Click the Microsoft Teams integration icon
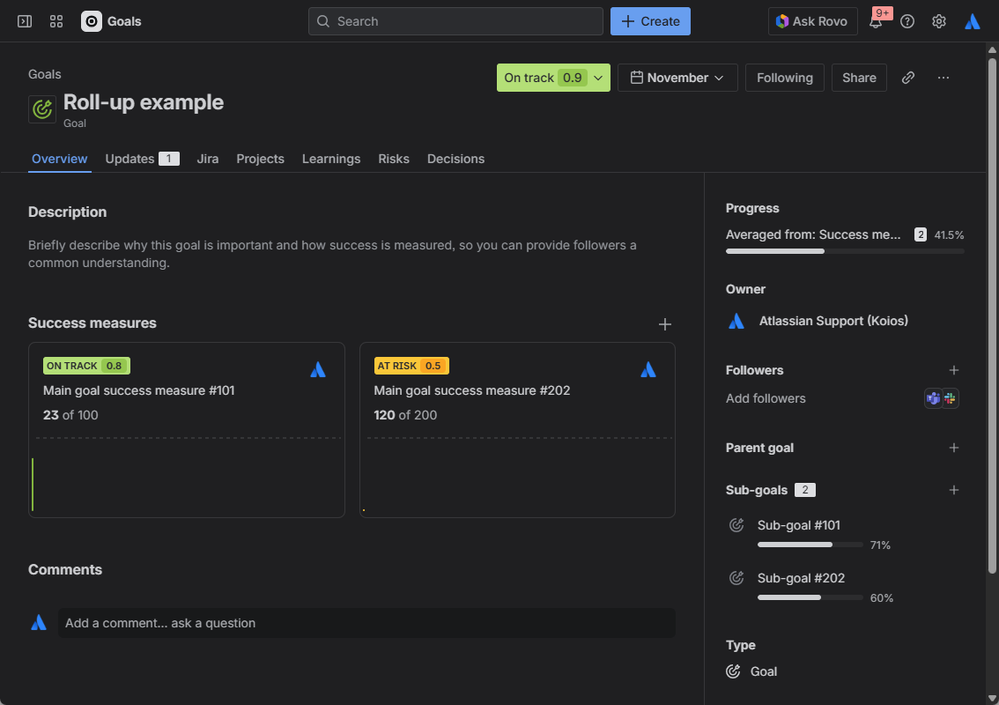The height and width of the screenshot is (705, 999). [x=933, y=399]
